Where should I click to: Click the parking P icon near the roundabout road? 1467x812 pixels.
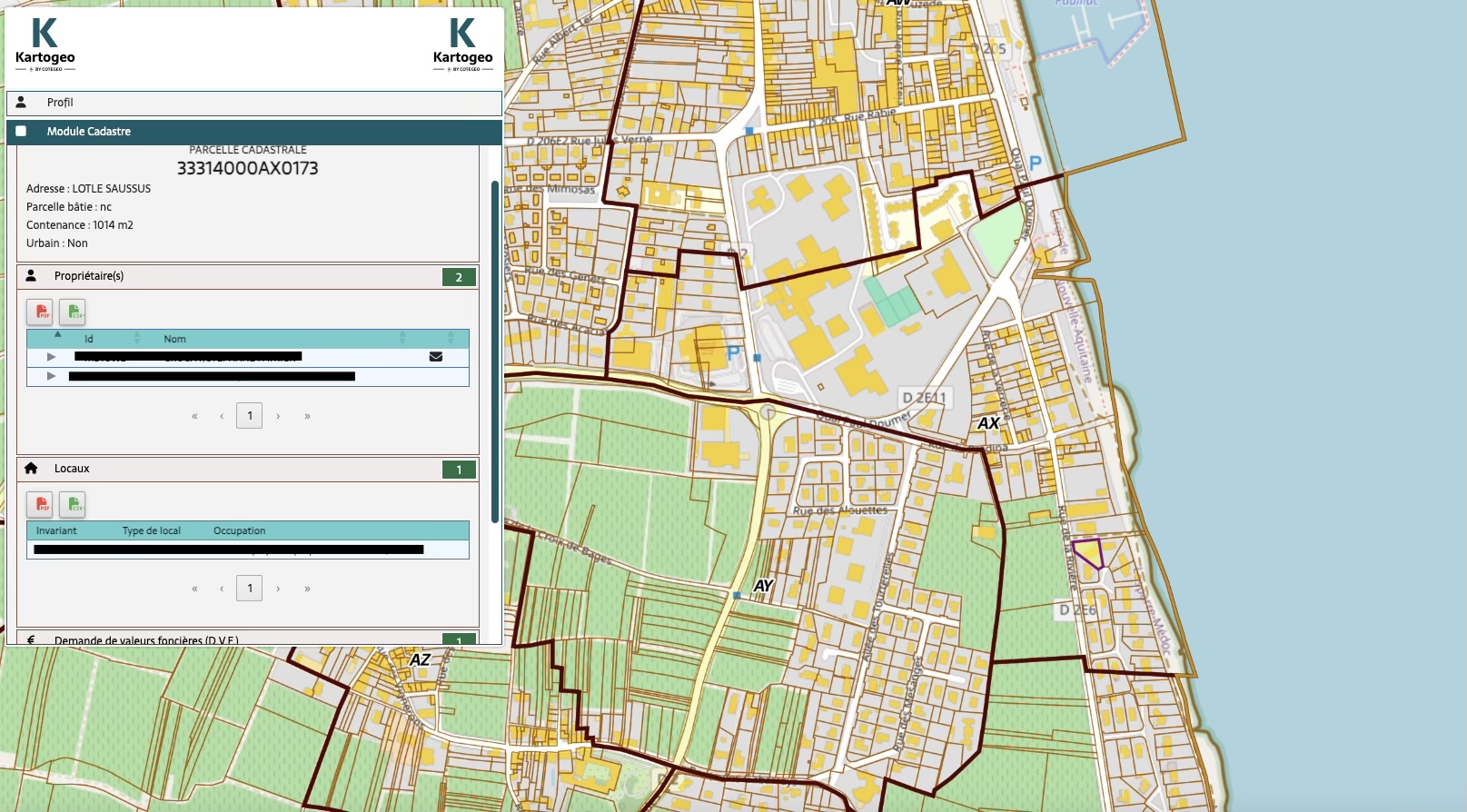733,352
